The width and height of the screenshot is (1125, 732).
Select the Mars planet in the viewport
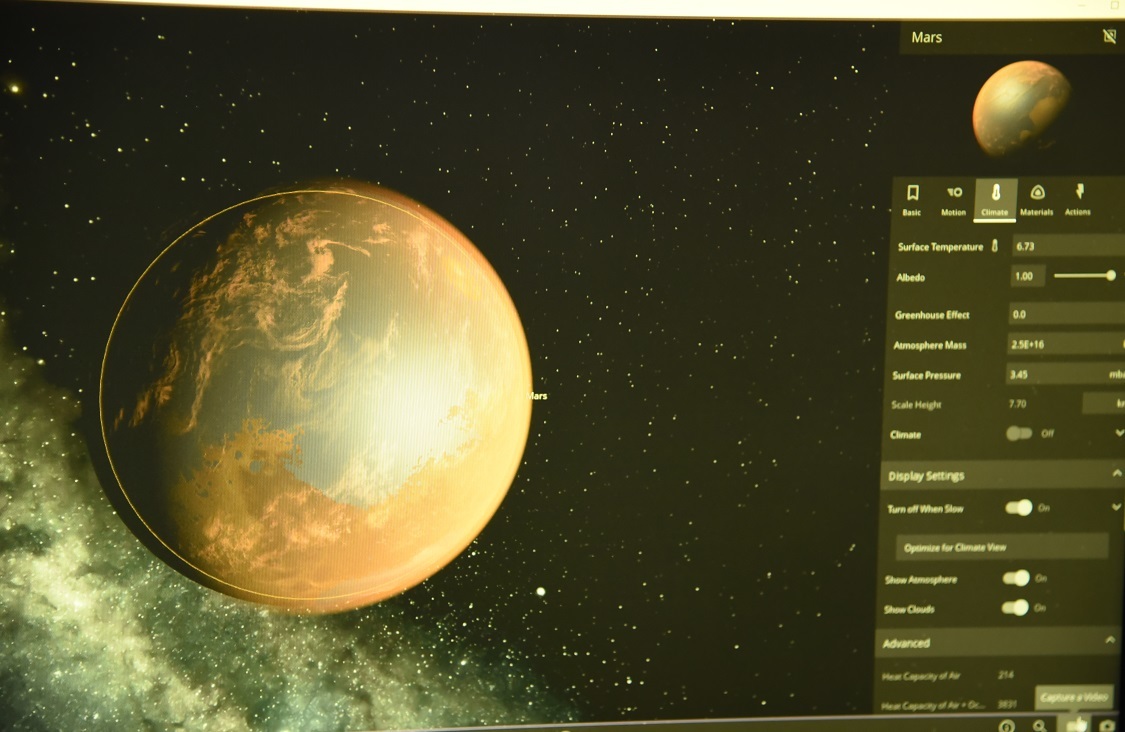[x=316, y=396]
